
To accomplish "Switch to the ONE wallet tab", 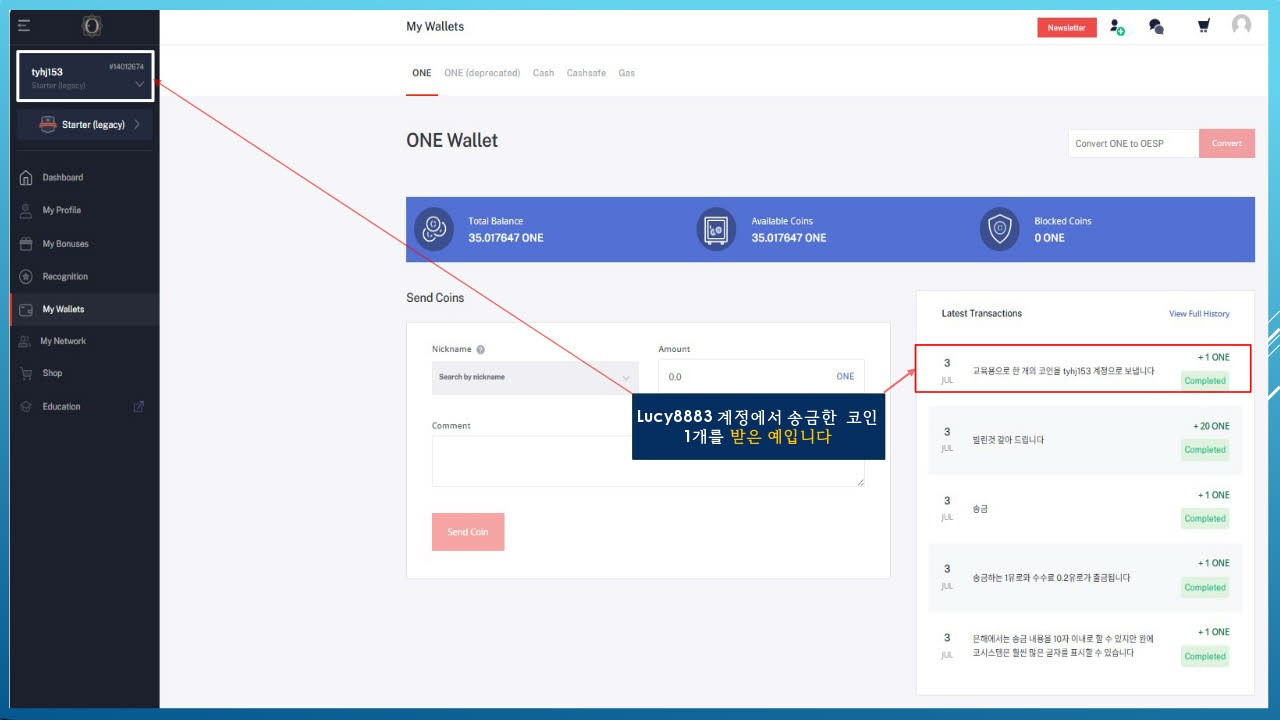I will 422,73.
